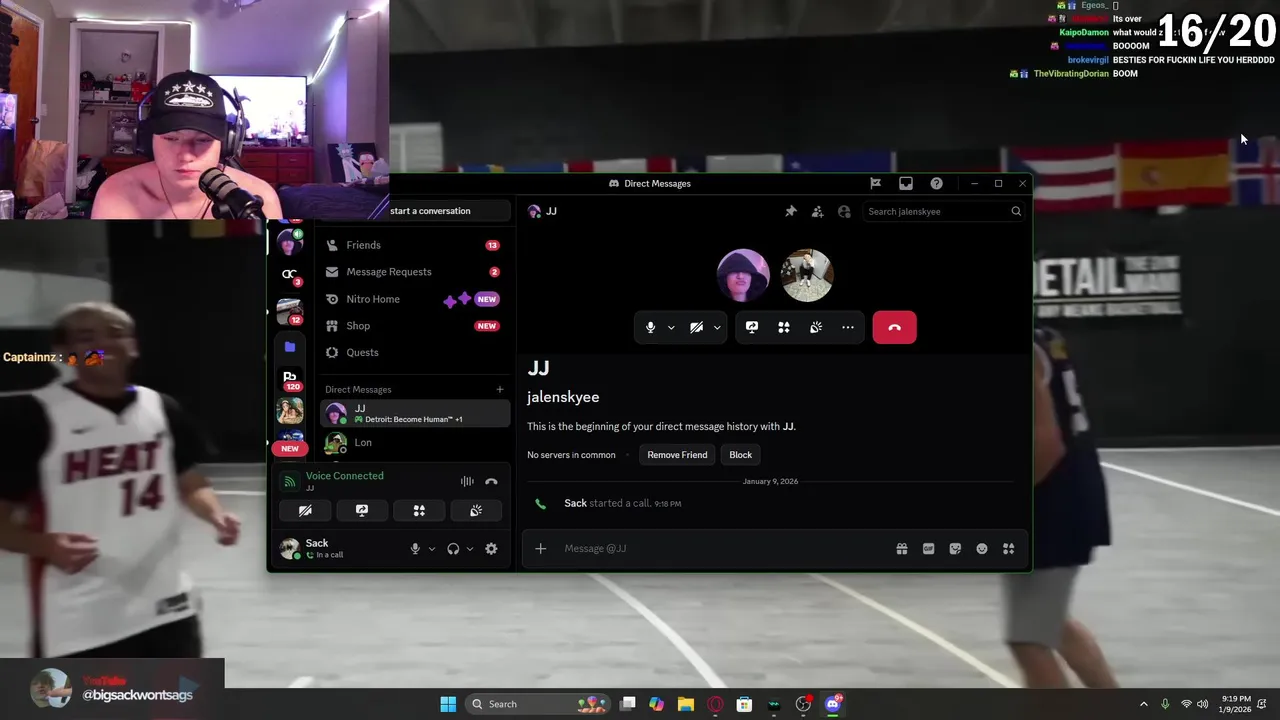The image size is (1280, 720).
Task: Show JJ's user profile panel
Action: [844, 211]
